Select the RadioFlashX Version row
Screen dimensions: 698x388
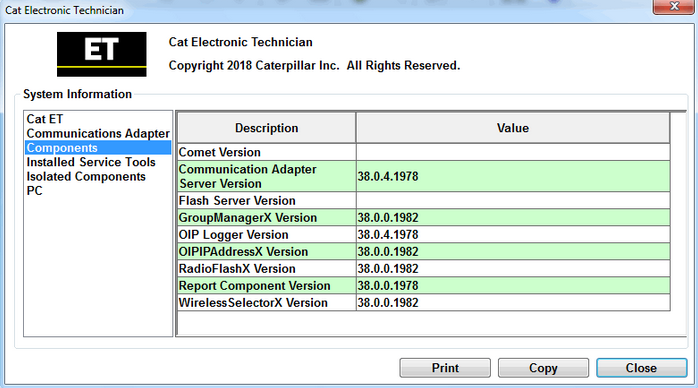coord(424,269)
